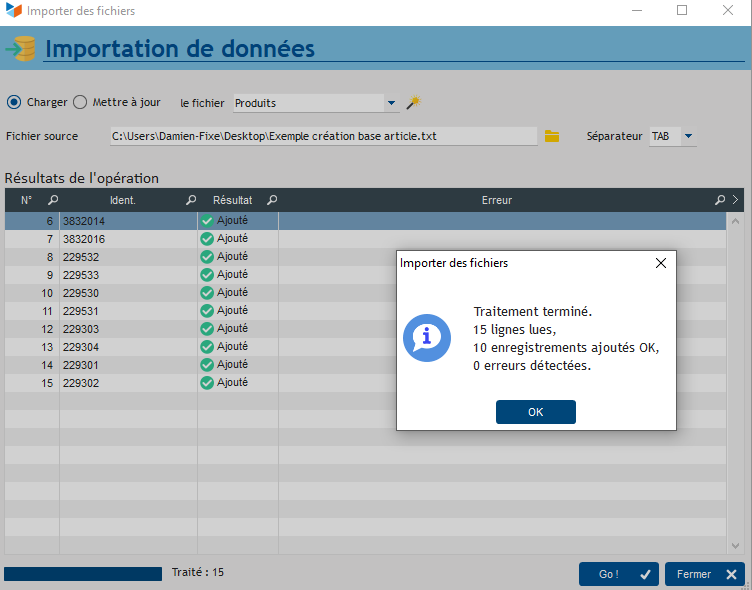Viewport: 752px width, 590px height.
Task: Click the magic wand icon beside Produits
Action: (413, 103)
